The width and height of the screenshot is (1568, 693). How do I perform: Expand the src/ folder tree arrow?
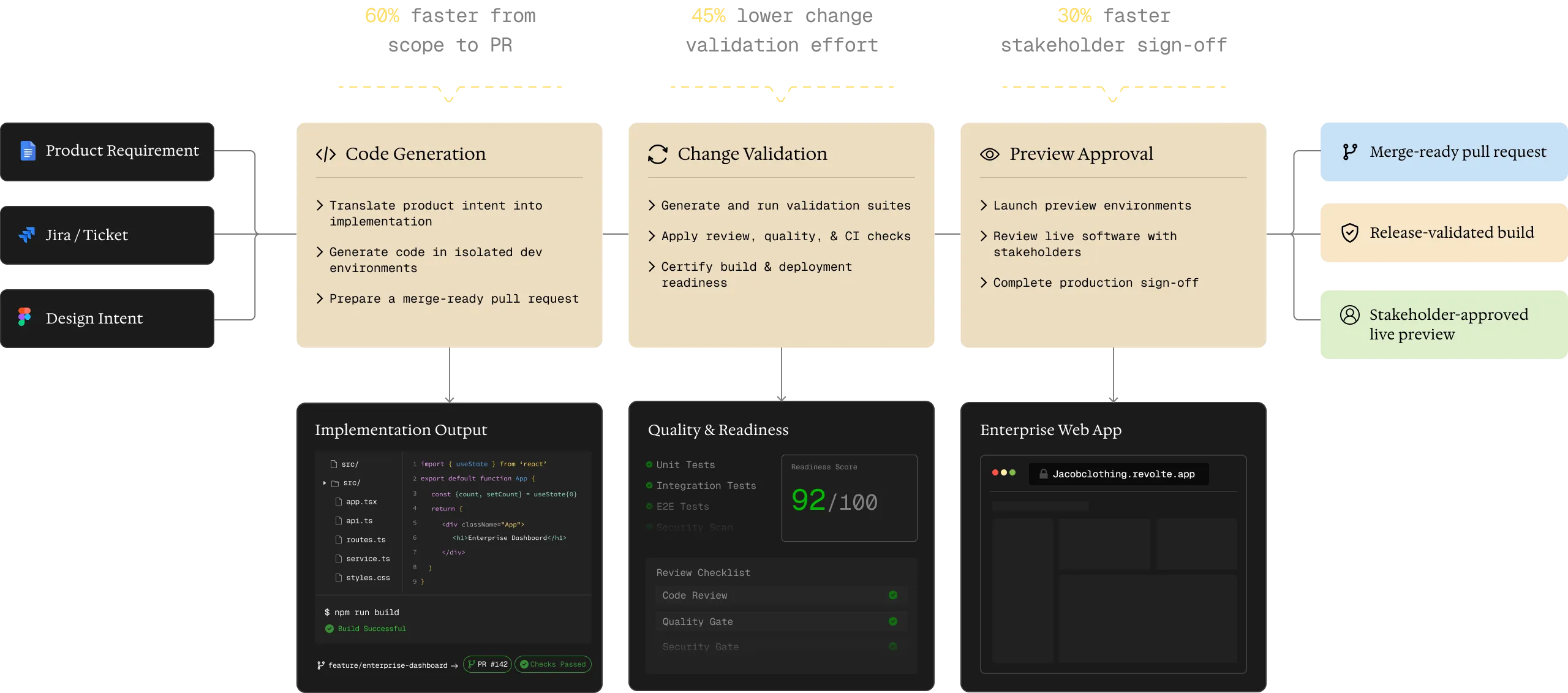point(325,483)
